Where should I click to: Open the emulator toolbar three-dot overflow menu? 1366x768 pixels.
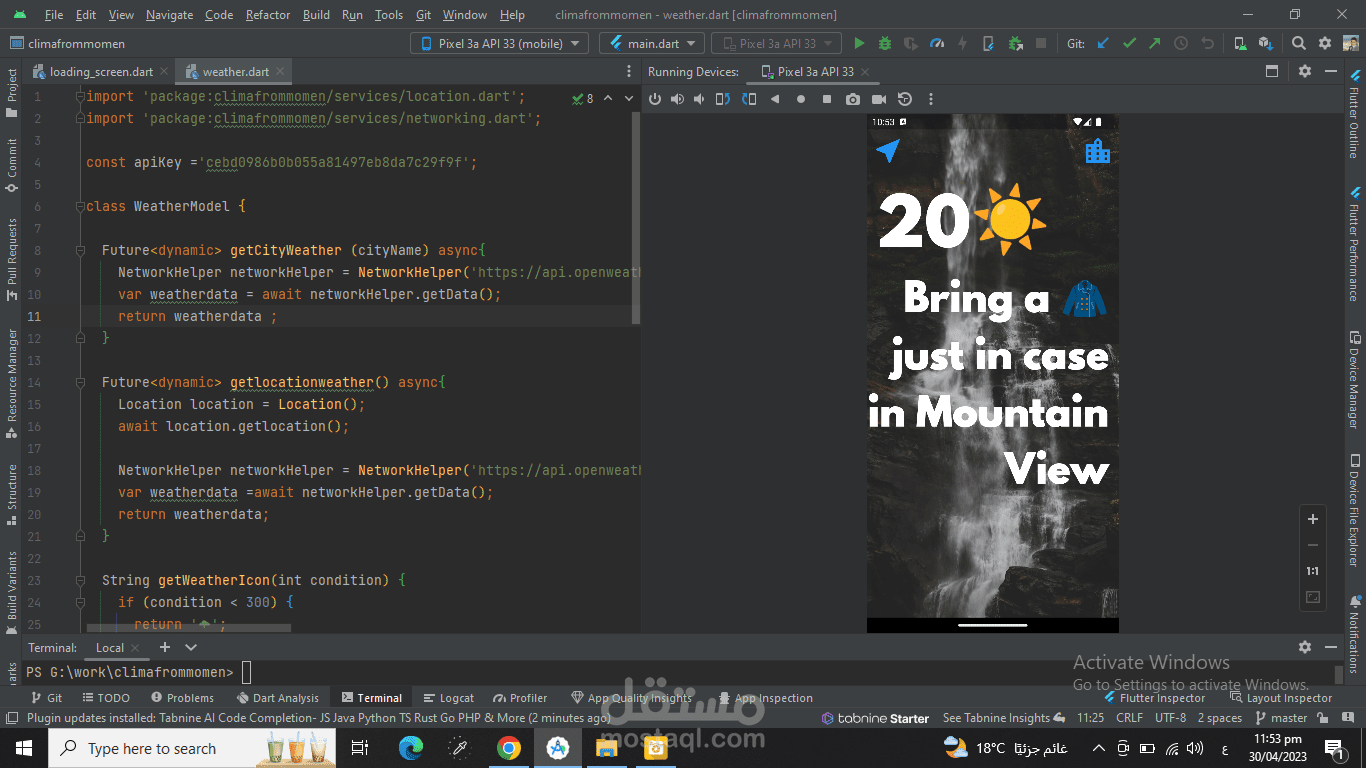click(x=931, y=99)
